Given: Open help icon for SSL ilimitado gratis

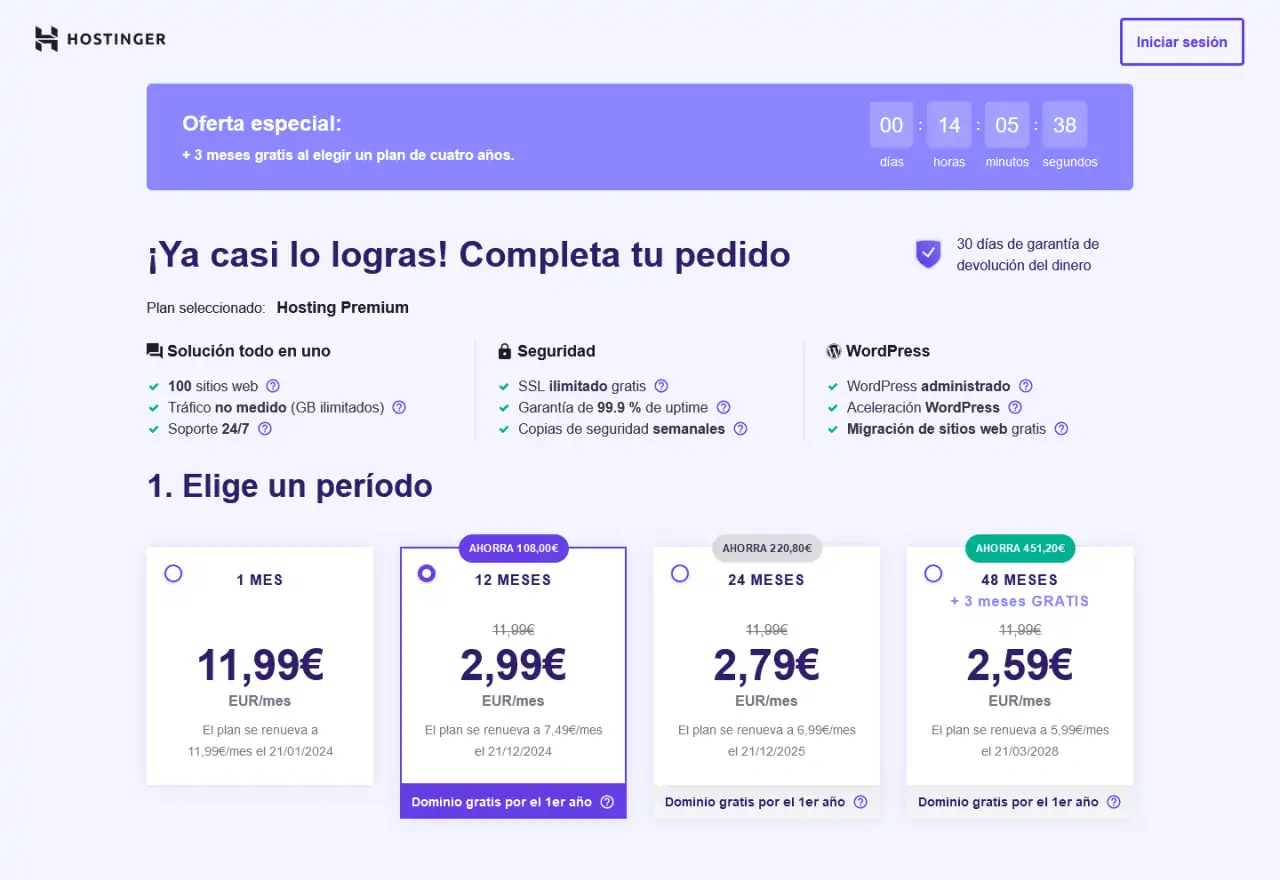Looking at the screenshot, I should point(661,386).
